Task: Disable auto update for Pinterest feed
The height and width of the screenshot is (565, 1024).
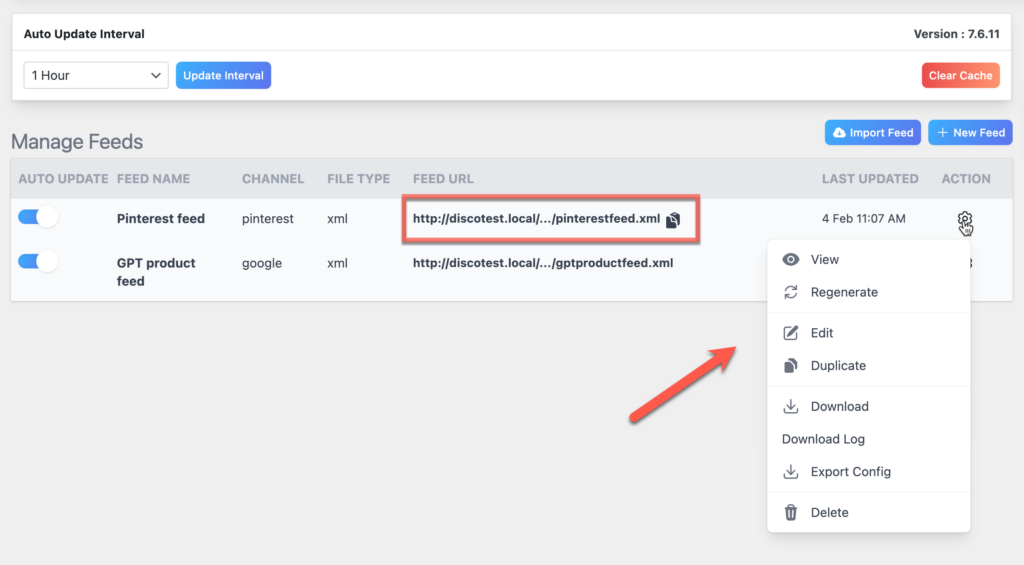Action: [x=38, y=217]
